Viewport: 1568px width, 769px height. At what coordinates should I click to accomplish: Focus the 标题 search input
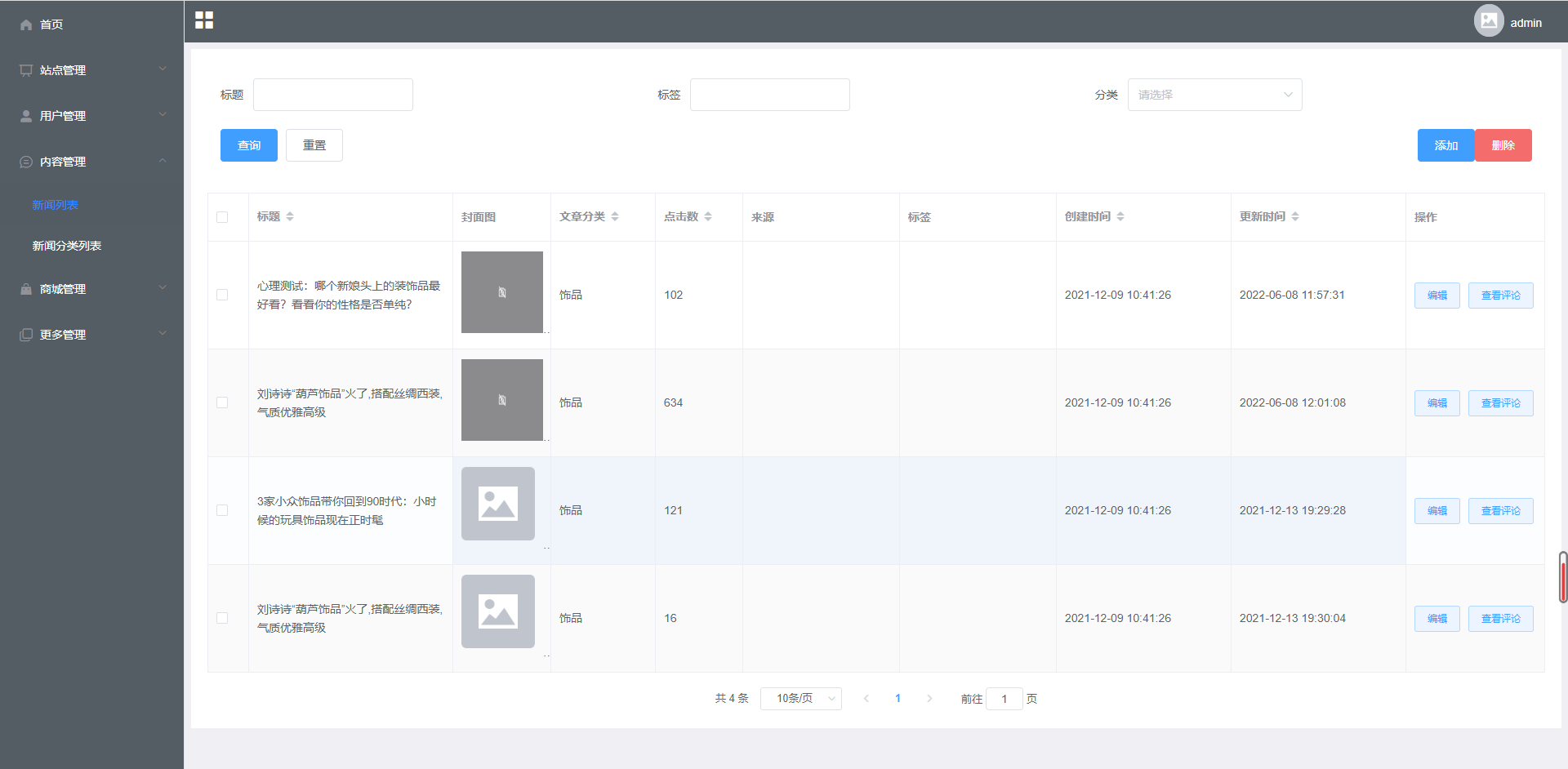333,95
